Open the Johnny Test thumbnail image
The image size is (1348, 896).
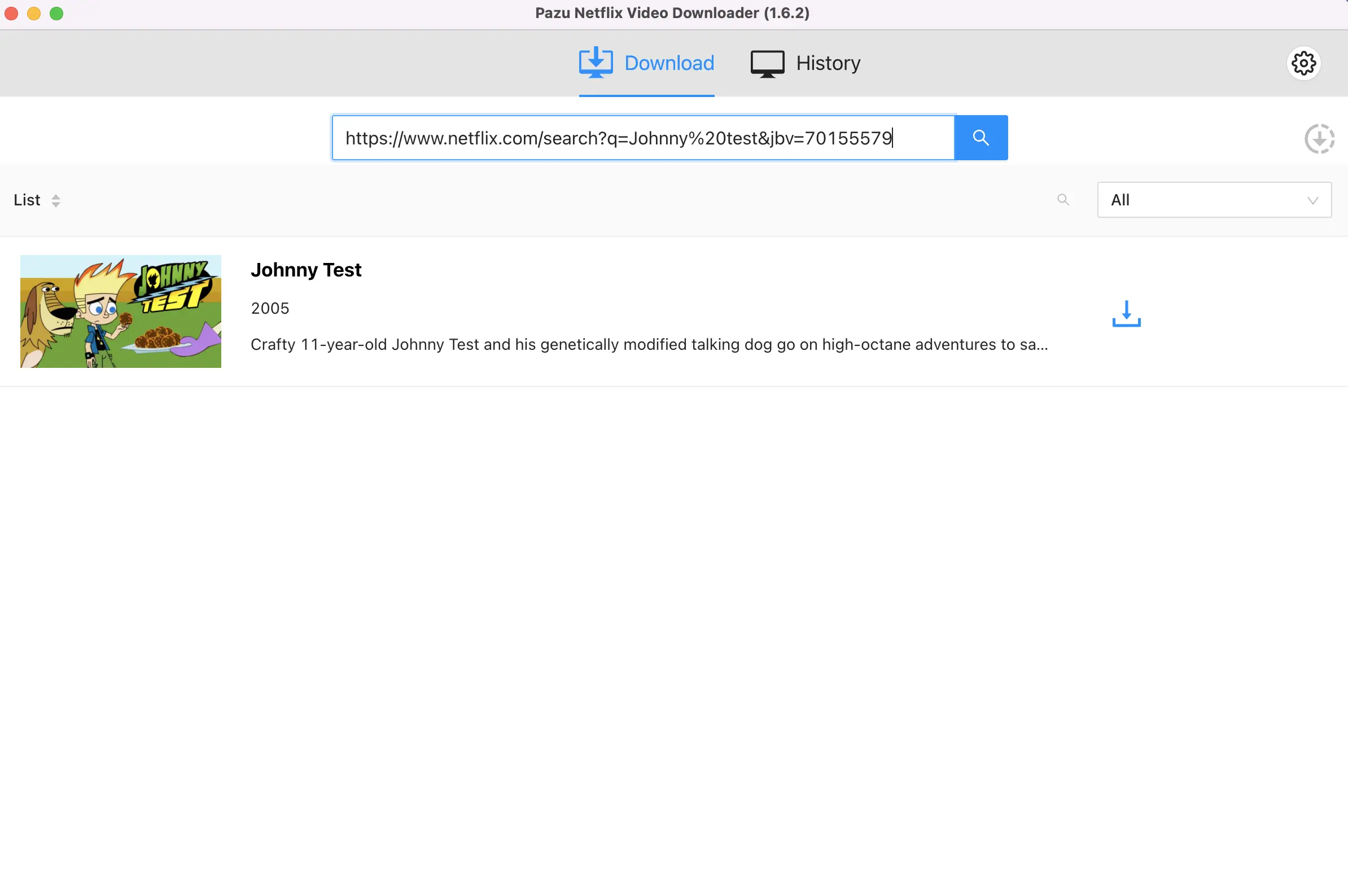point(121,311)
